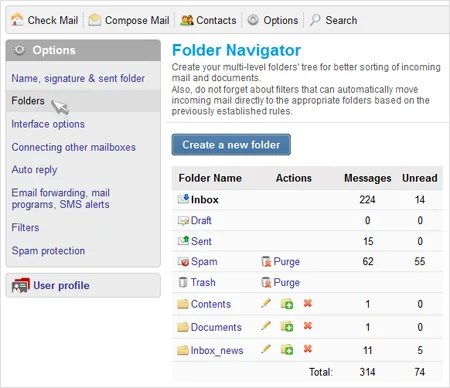450x388 pixels.
Task: Delete the Contents folder with red X
Action: [308, 303]
